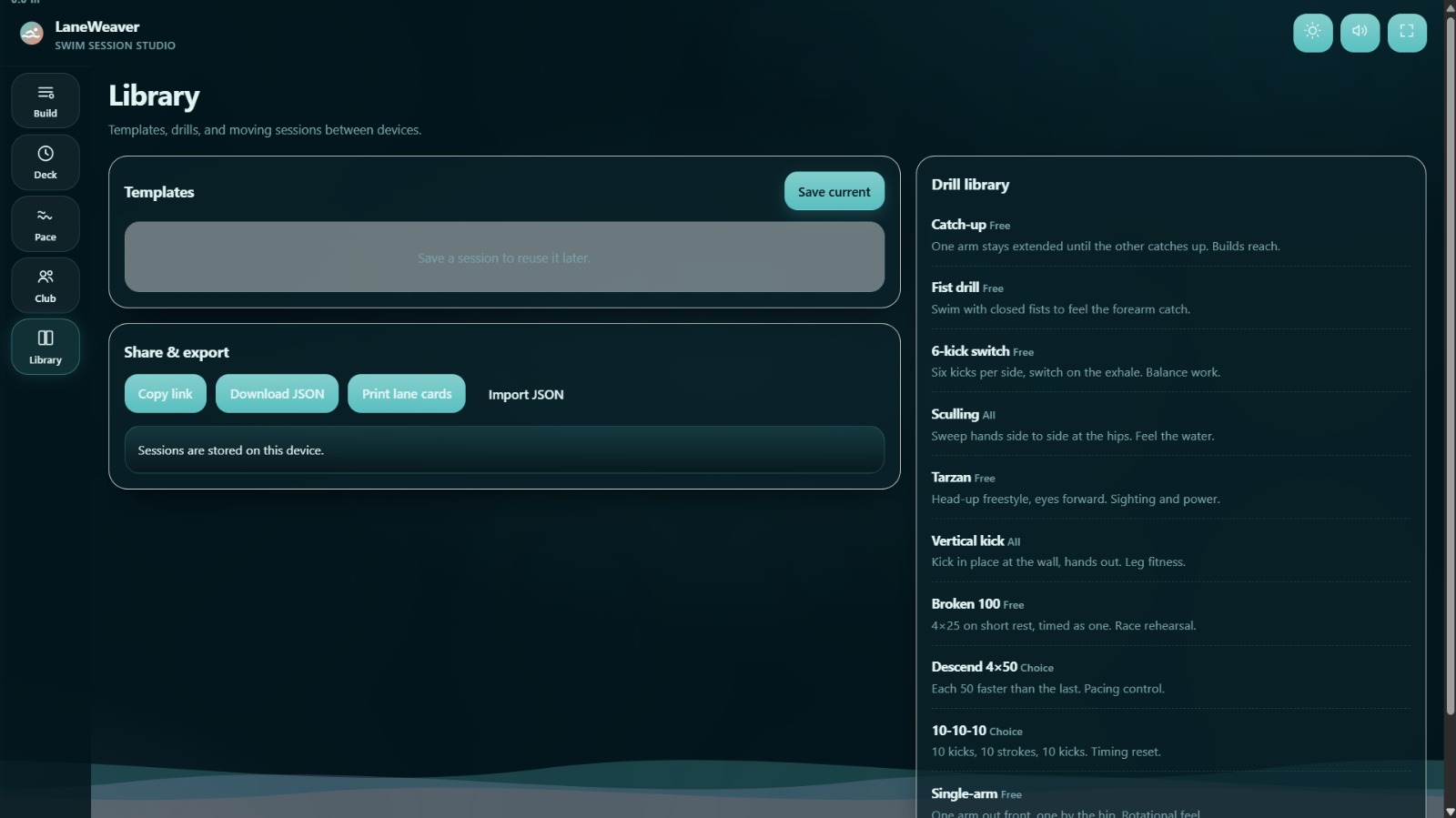Click the Library page title

[154, 96]
